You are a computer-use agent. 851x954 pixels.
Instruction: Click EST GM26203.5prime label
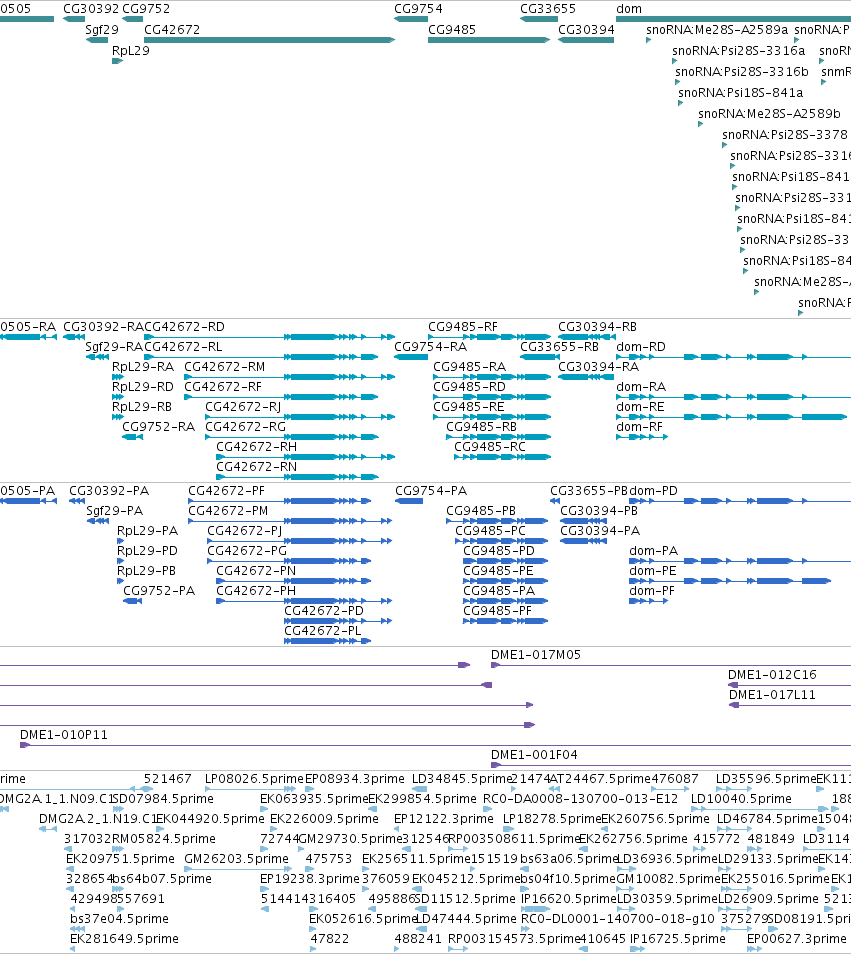(236, 858)
